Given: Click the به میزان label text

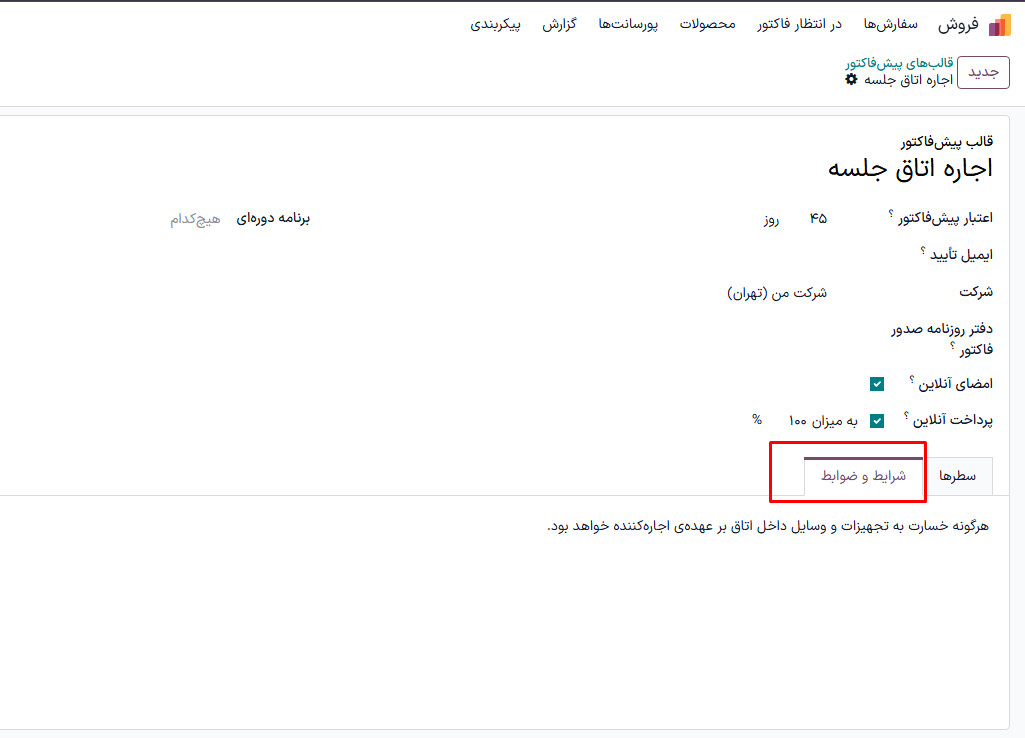Looking at the screenshot, I should pyautogui.click(x=834, y=421).
